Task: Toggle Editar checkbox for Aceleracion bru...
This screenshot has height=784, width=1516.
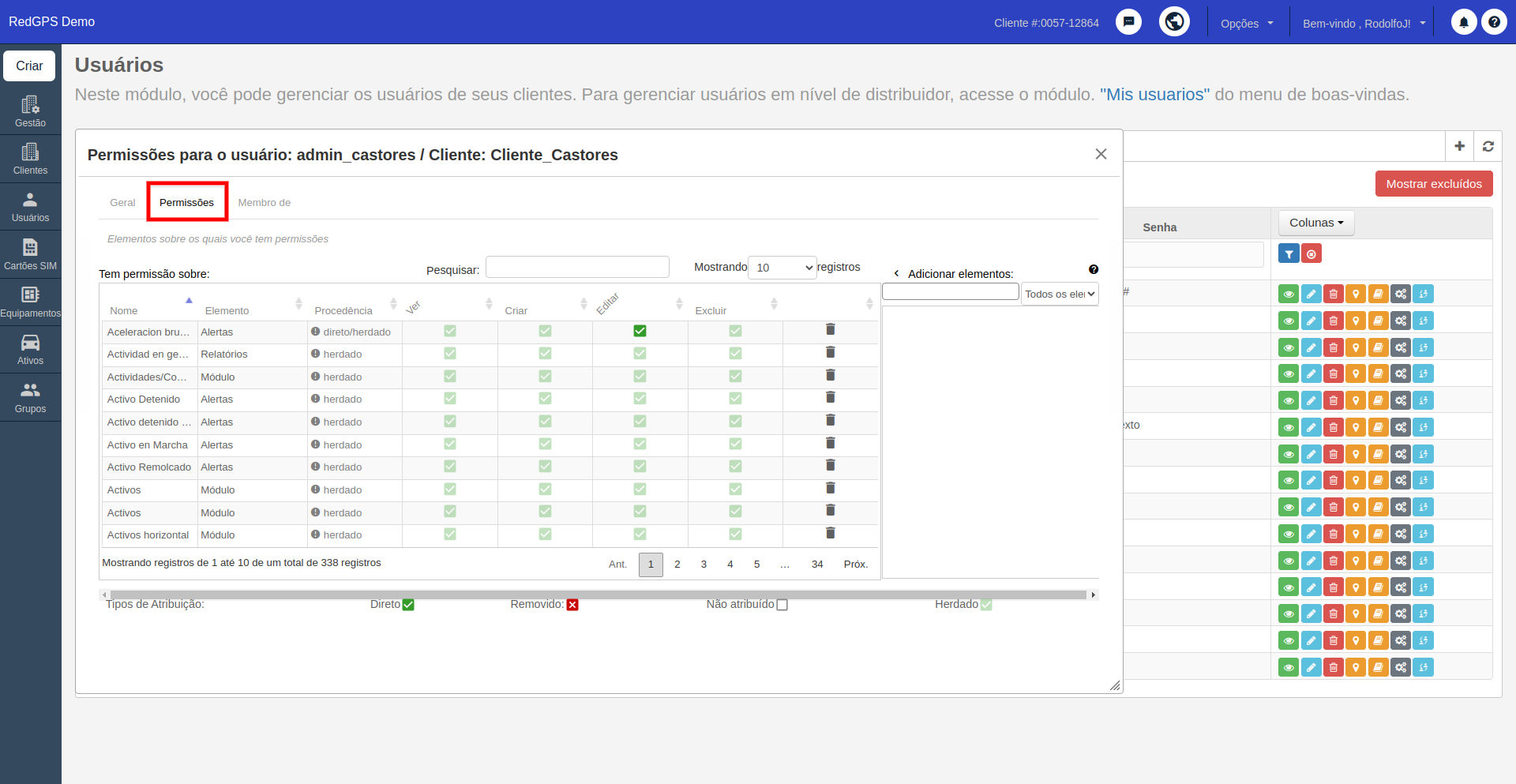Action: coord(640,331)
